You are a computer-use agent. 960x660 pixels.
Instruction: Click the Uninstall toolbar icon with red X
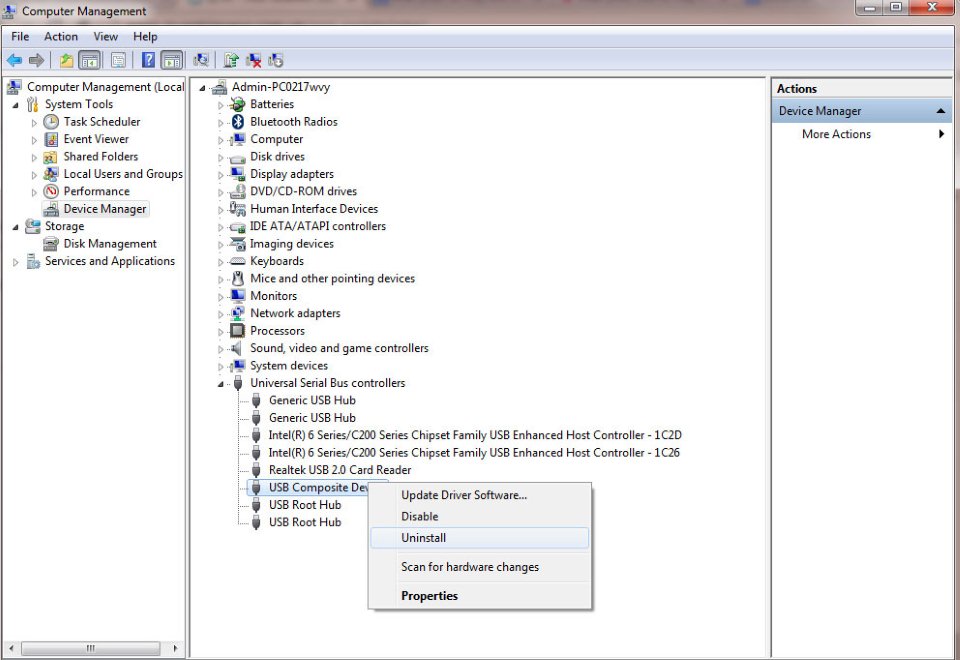tap(253, 60)
